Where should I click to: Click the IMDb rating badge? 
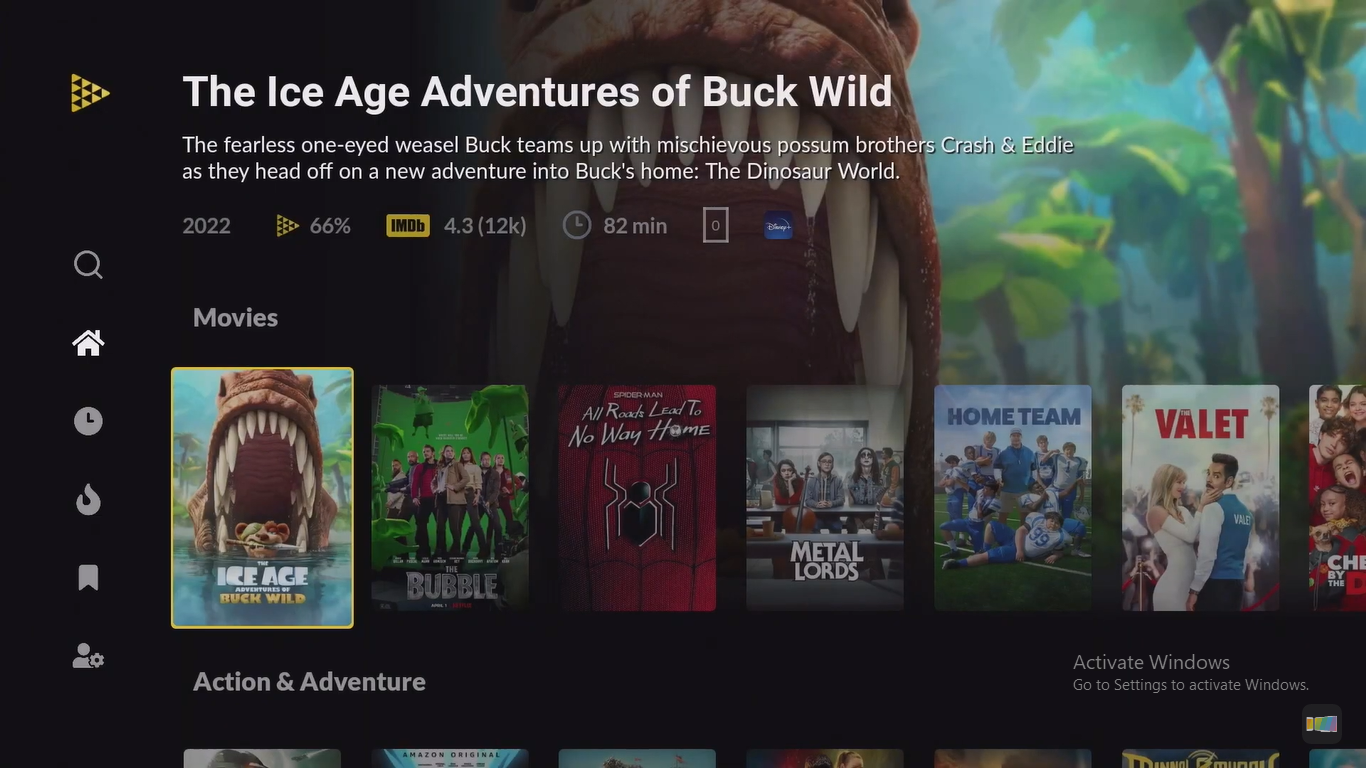(408, 226)
